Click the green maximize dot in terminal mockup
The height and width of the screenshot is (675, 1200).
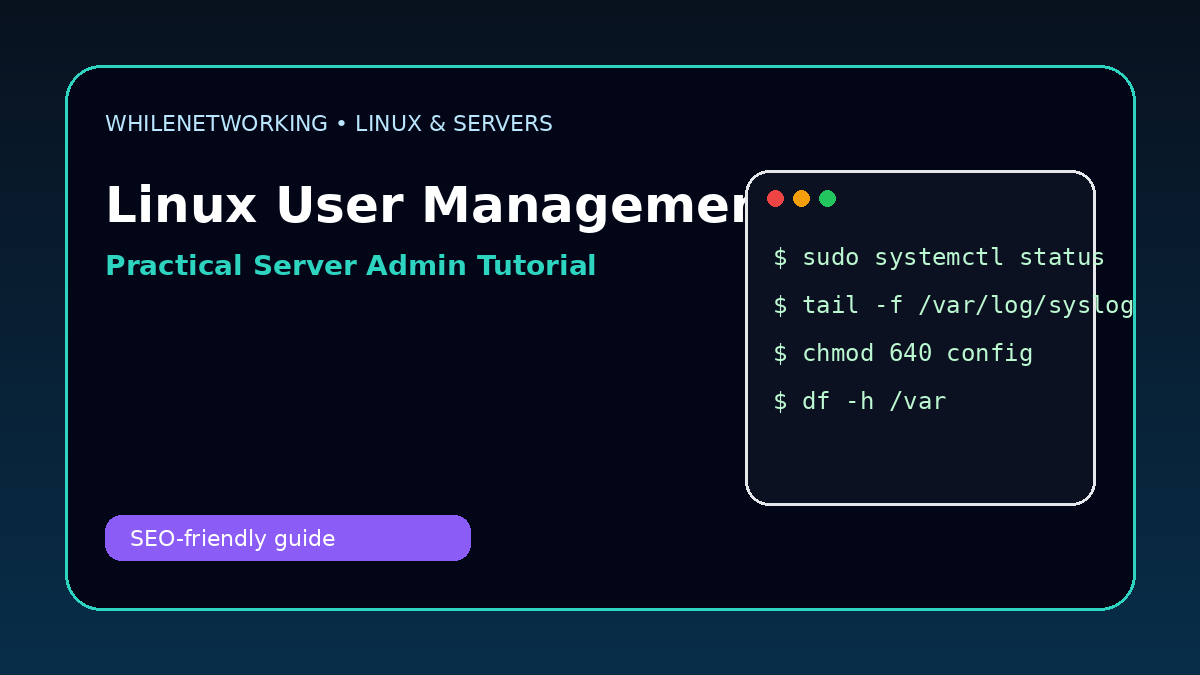[827, 198]
